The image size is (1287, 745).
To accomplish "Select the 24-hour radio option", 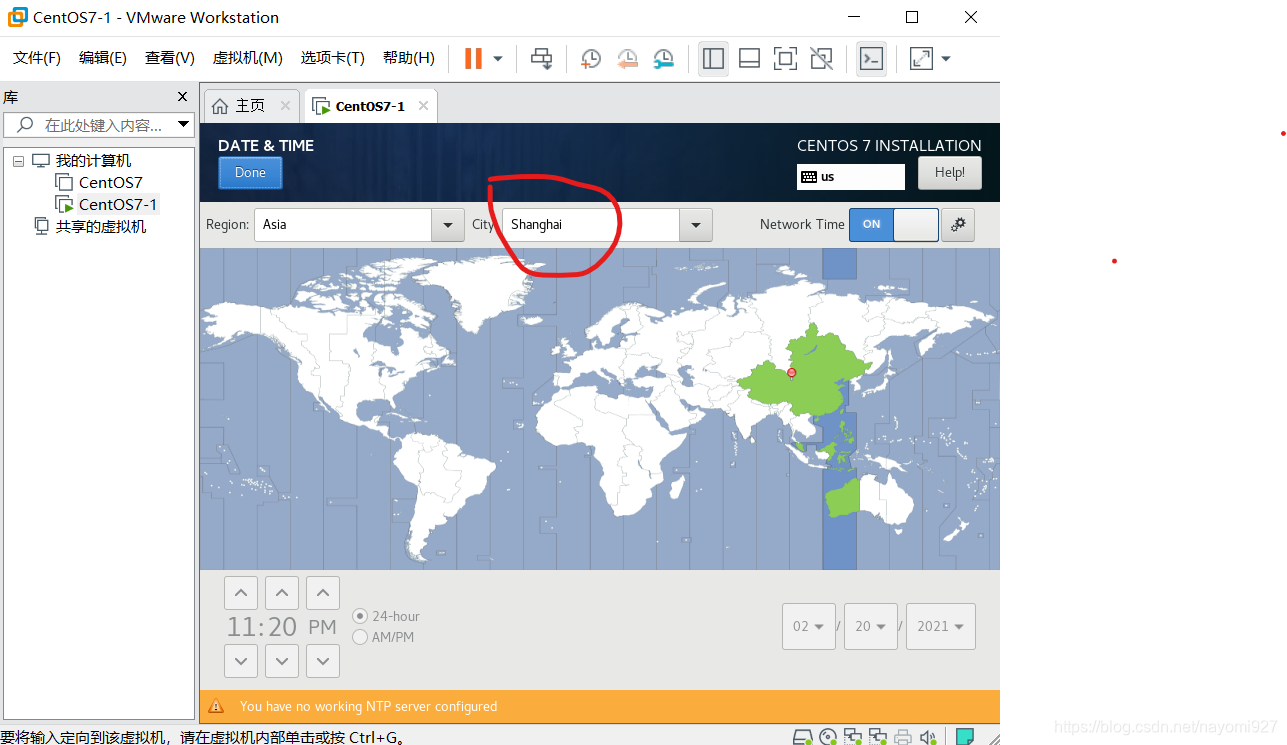I will point(386,616).
